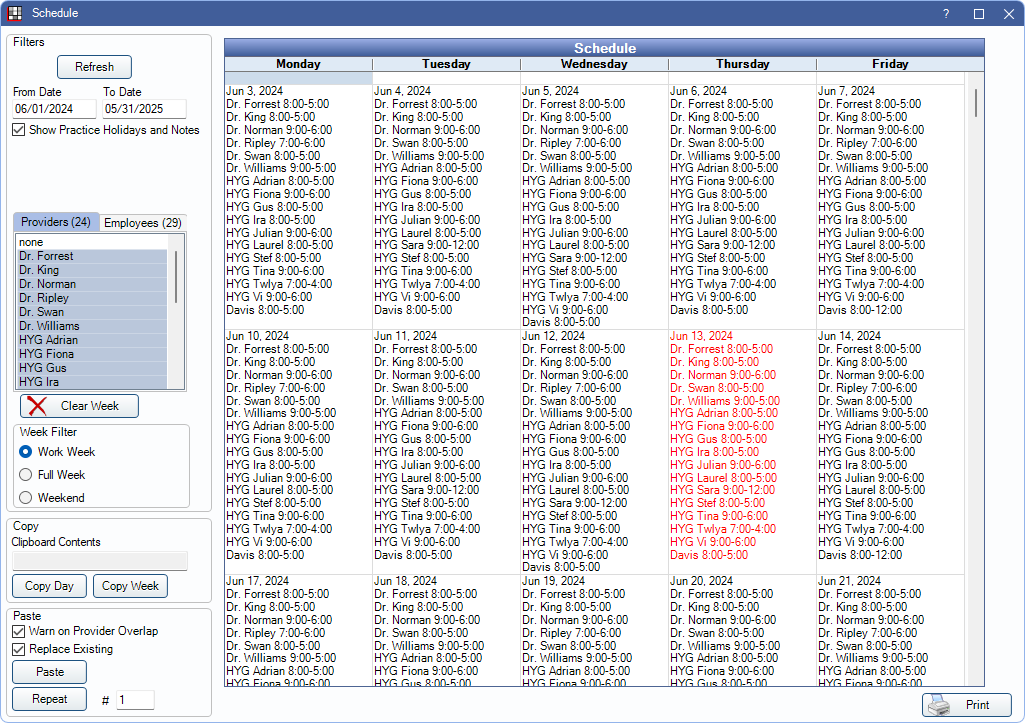1025x723 pixels.
Task: Open the Providers (24) tab
Action: [x=56, y=222]
